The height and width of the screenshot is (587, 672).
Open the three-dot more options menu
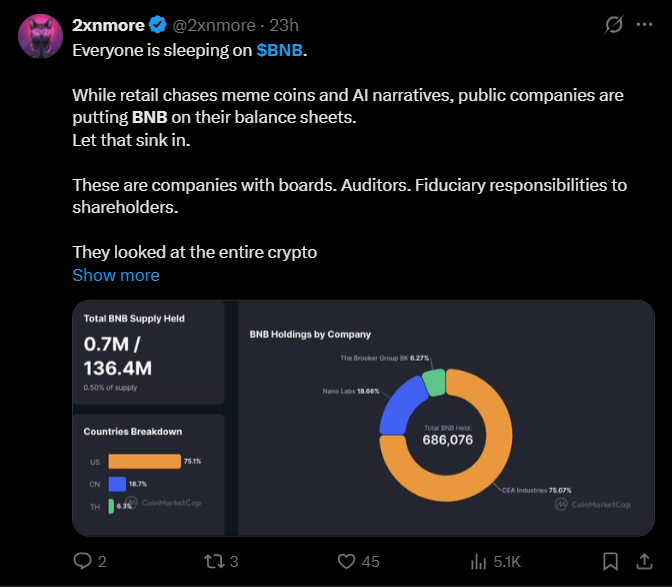point(651,23)
